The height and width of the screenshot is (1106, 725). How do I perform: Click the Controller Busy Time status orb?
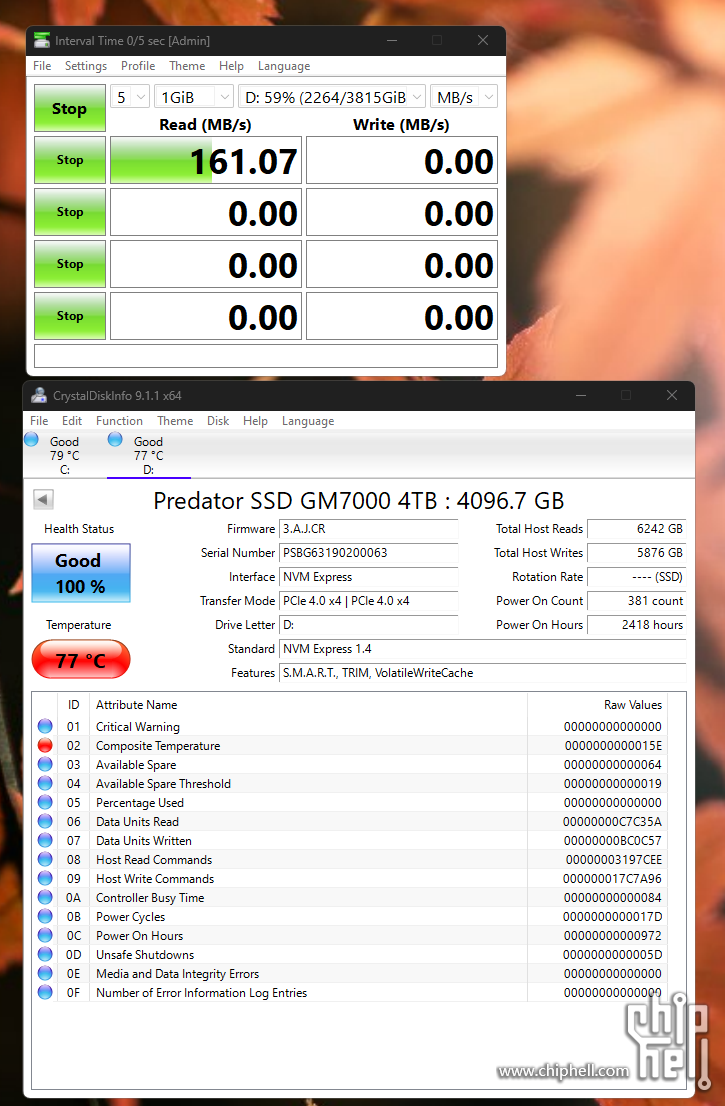click(45, 897)
